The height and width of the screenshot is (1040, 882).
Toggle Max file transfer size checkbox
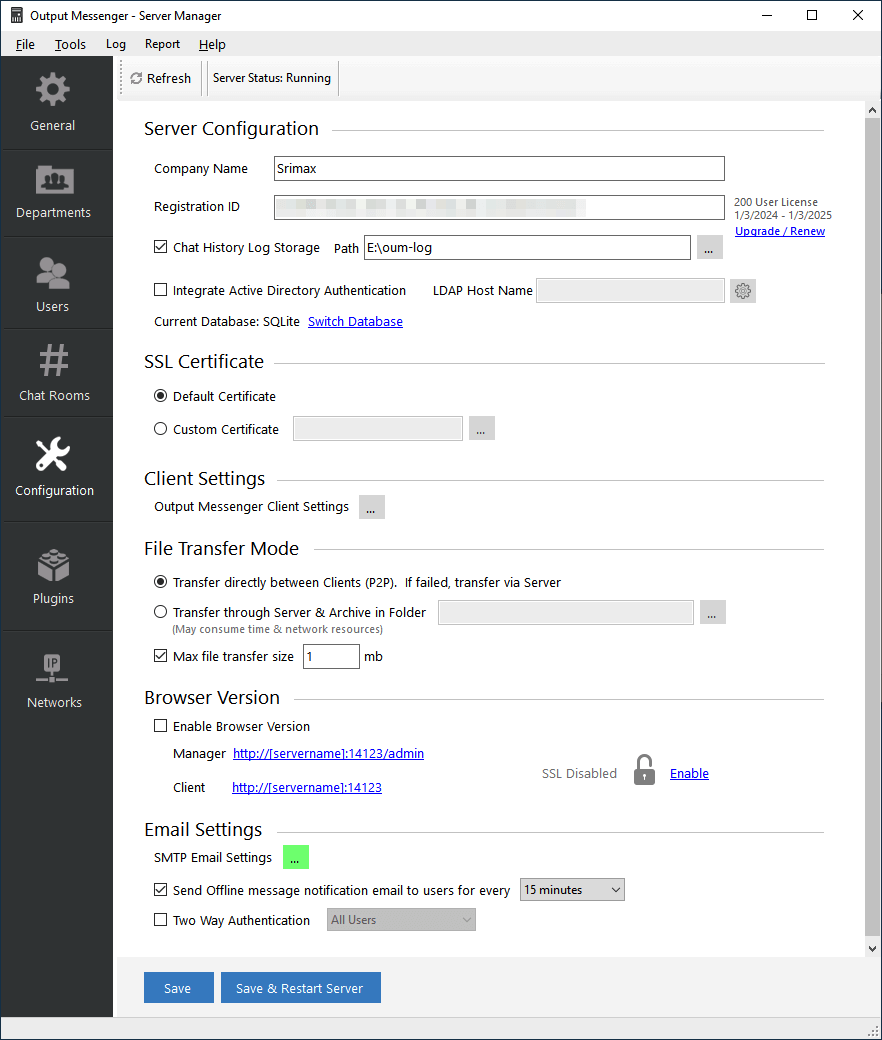(160, 656)
